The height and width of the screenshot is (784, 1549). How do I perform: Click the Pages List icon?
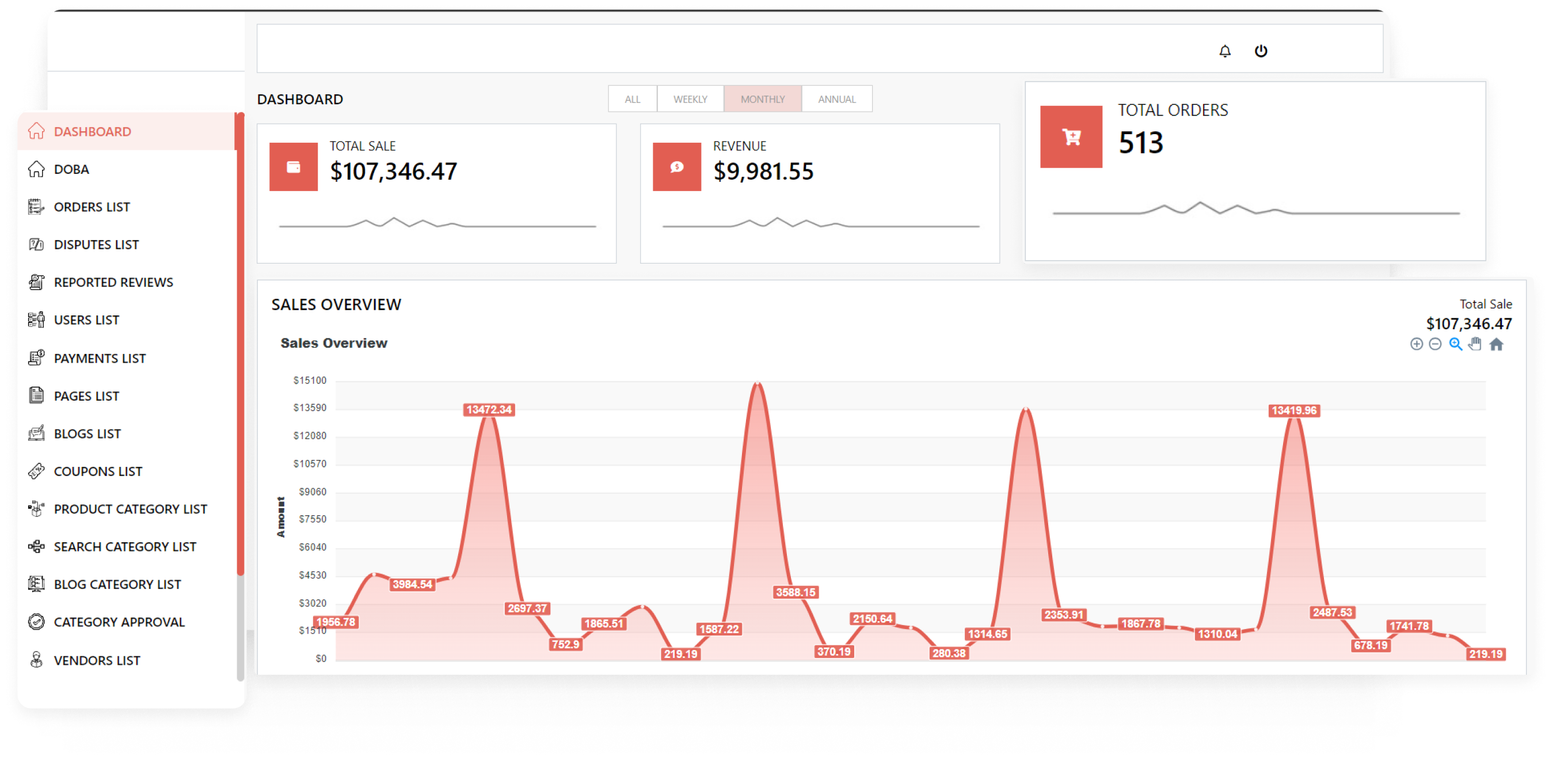pyautogui.click(x=36, y=395)
